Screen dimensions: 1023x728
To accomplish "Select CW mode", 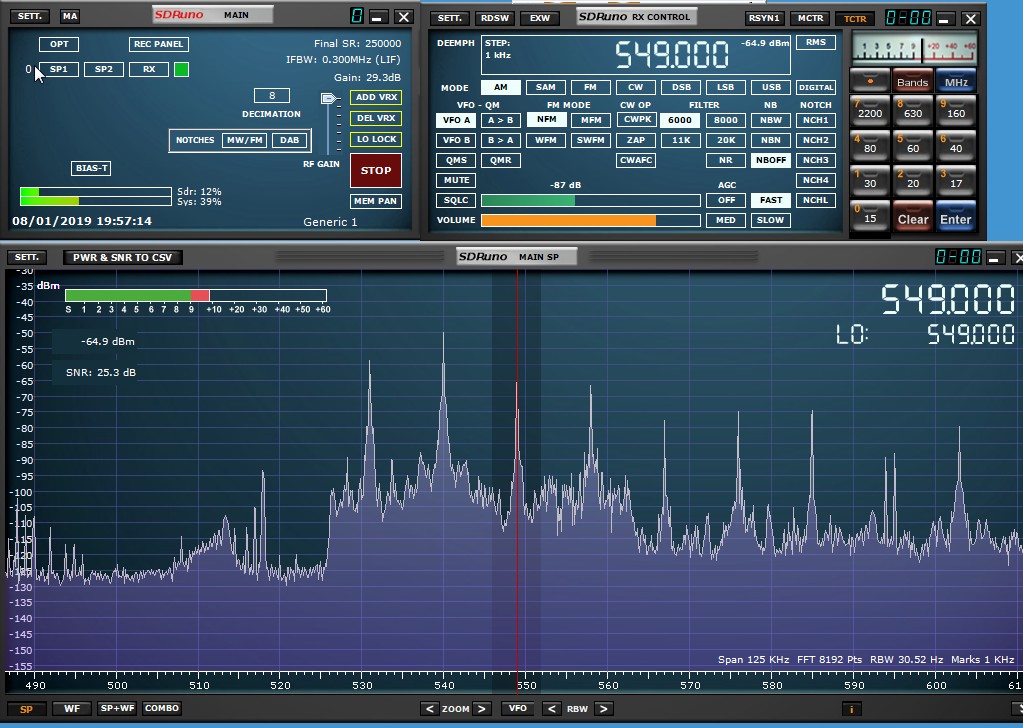I will tap(635, 87).
